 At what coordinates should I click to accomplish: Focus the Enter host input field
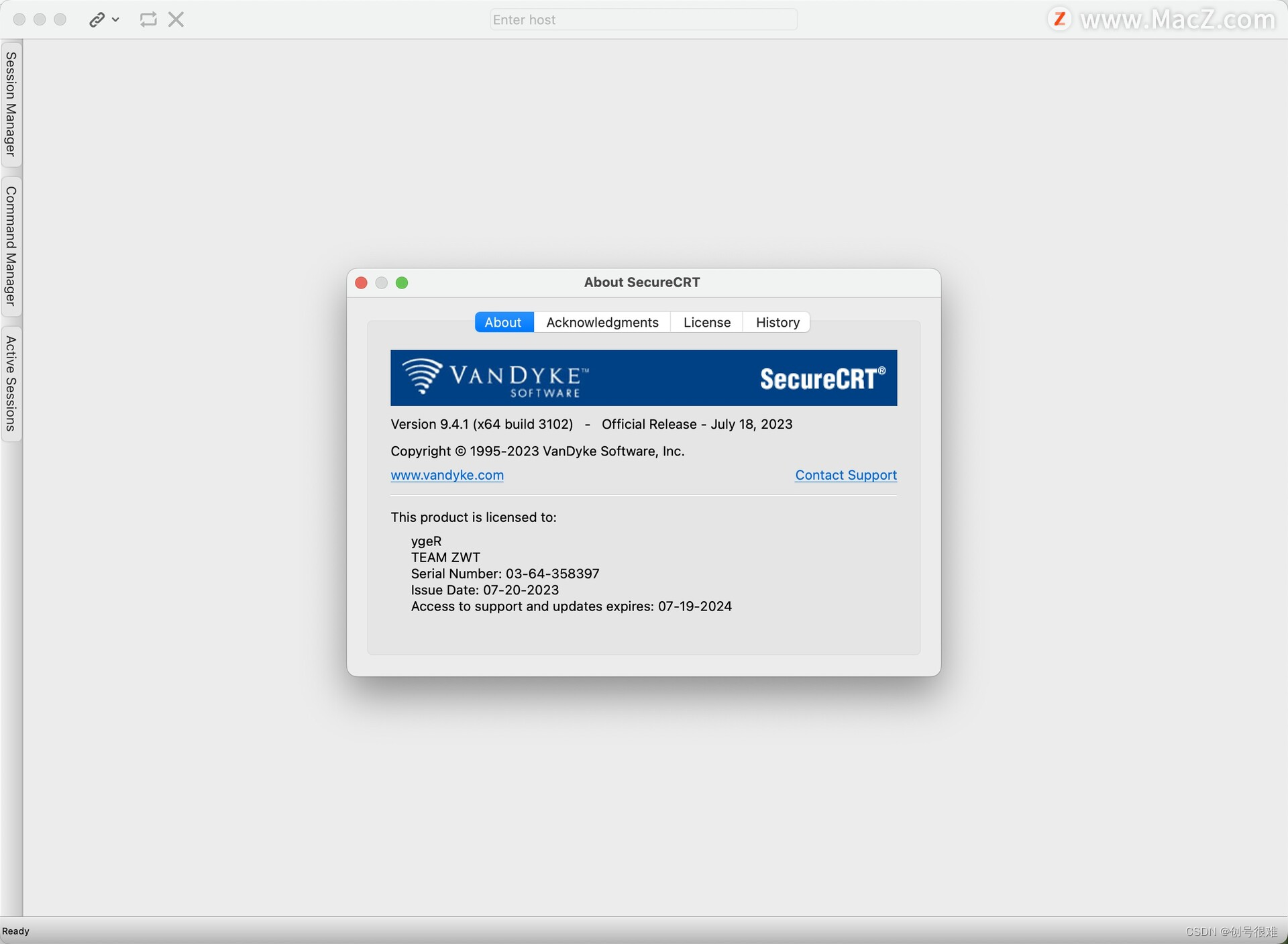pyautogui.click(x=643, y=19)
